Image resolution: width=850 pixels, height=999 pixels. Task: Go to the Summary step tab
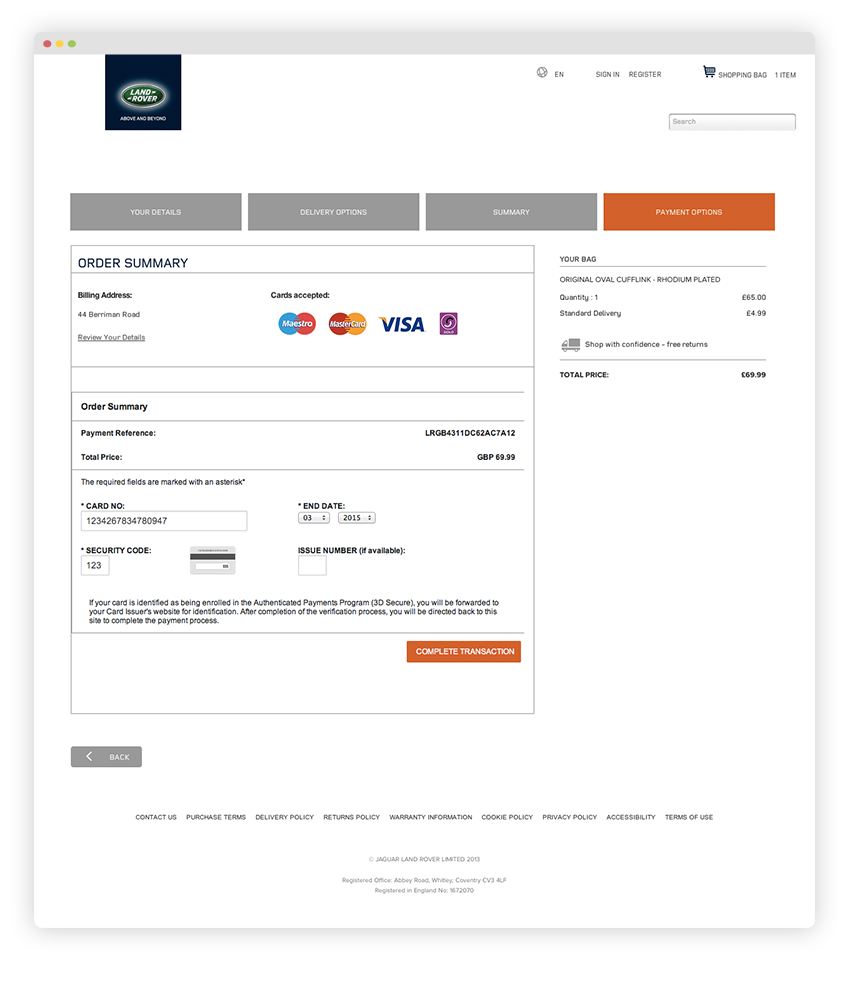(x=511, y=212)
